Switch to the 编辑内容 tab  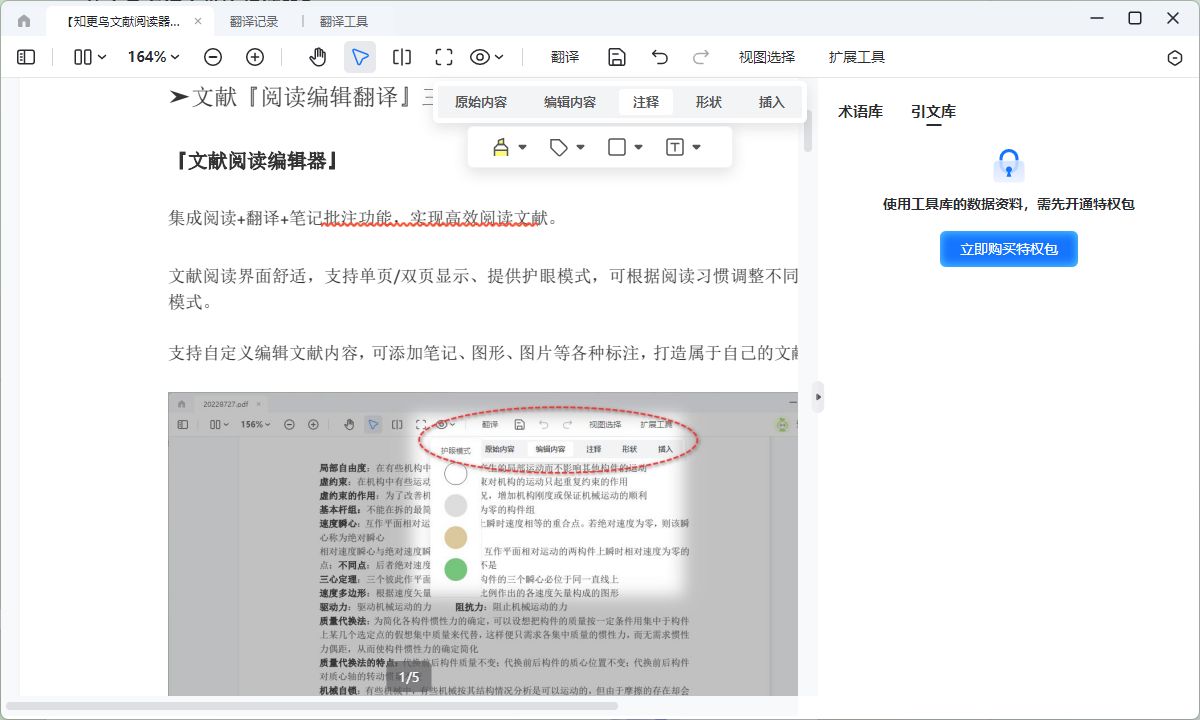[570, 102]
